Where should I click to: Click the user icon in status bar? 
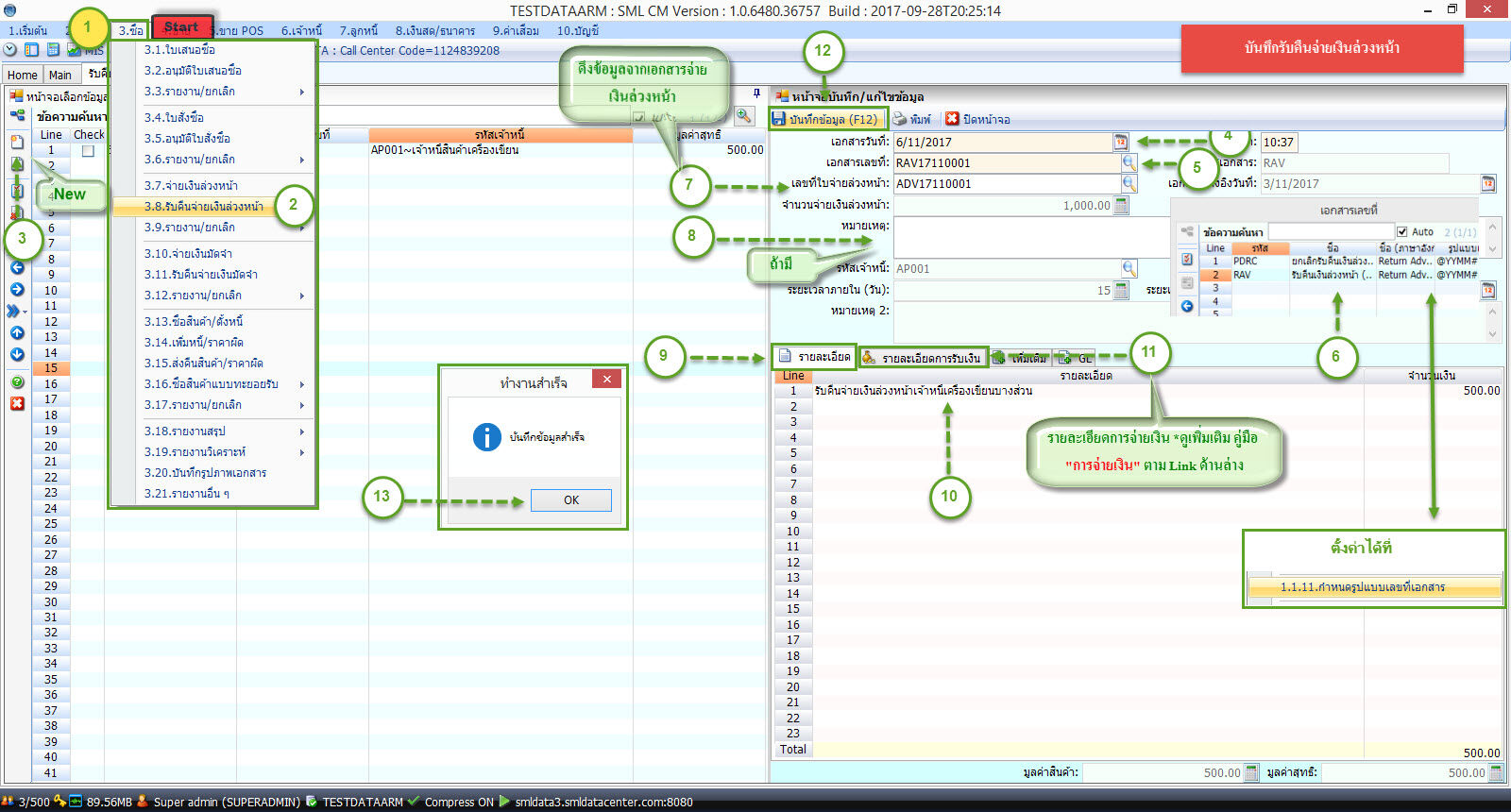(143, 802)
